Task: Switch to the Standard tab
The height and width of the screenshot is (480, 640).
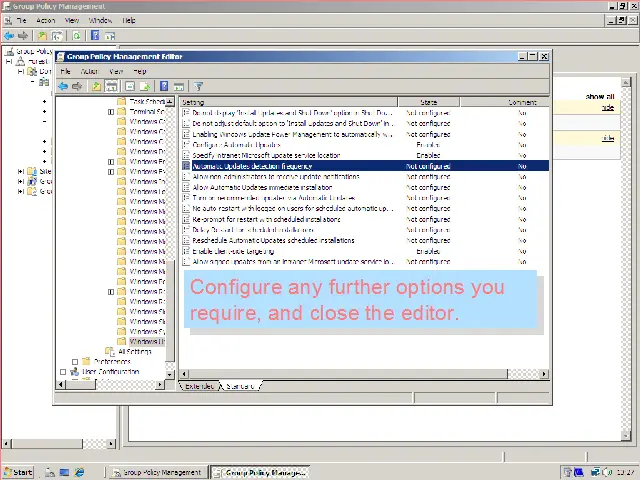Action: tap(240, 386)
